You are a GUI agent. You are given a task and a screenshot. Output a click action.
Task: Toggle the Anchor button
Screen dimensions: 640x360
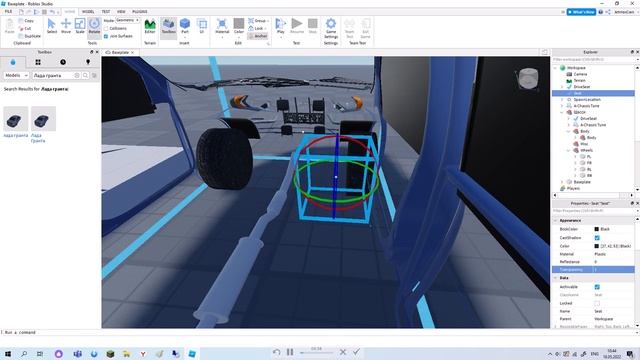(258, 36)
